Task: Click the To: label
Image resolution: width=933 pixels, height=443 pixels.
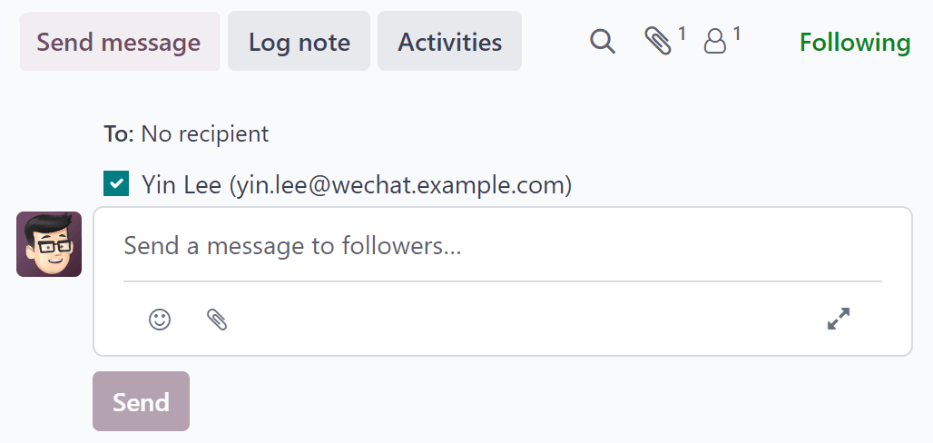Action: point(119,133)
